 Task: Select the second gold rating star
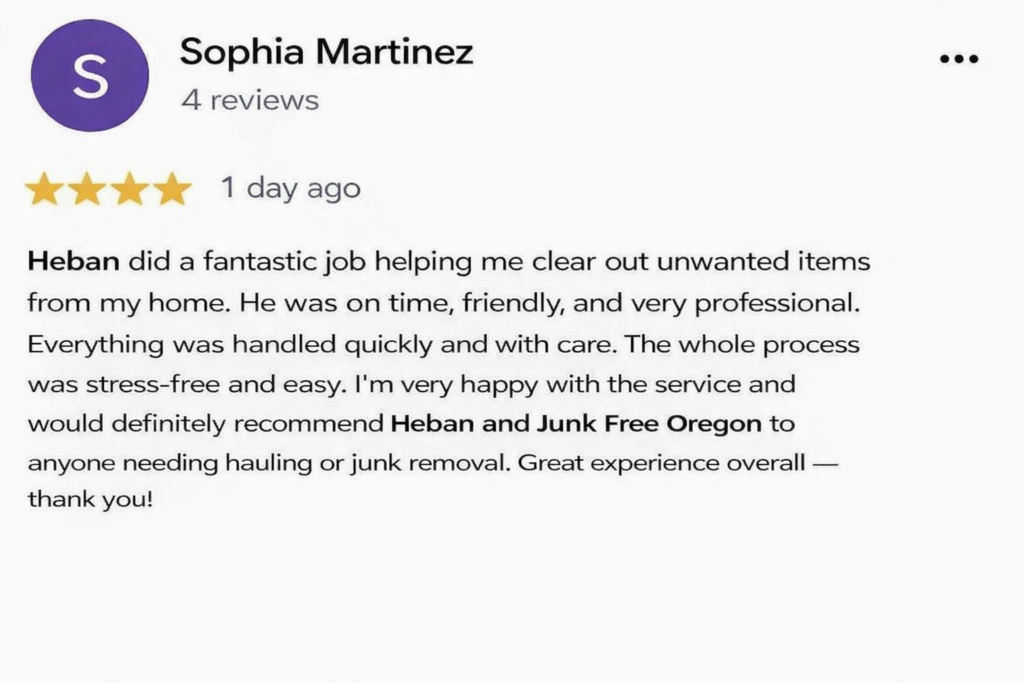click(87, 189)
